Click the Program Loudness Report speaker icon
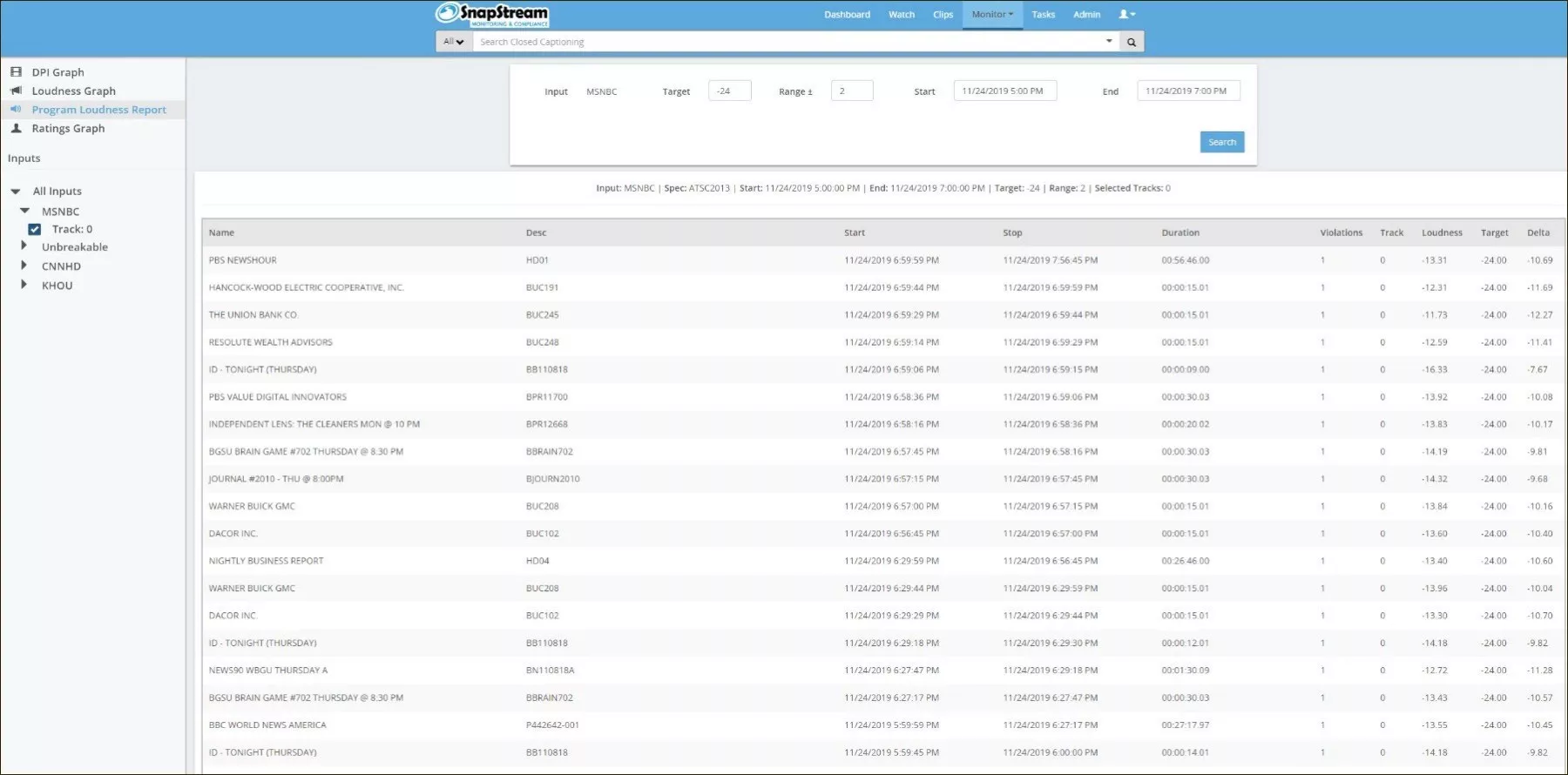The image size is (1568, 775). (16, 110)
